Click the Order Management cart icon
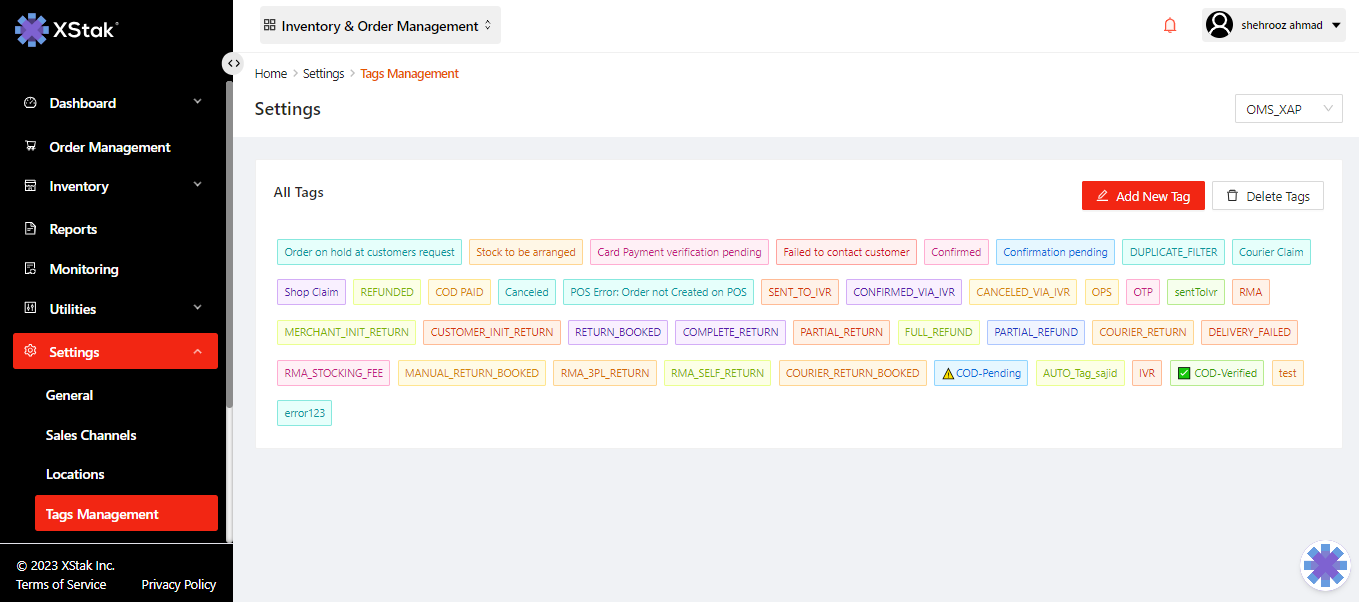1359x602 pixels. [x=30, y=147]
